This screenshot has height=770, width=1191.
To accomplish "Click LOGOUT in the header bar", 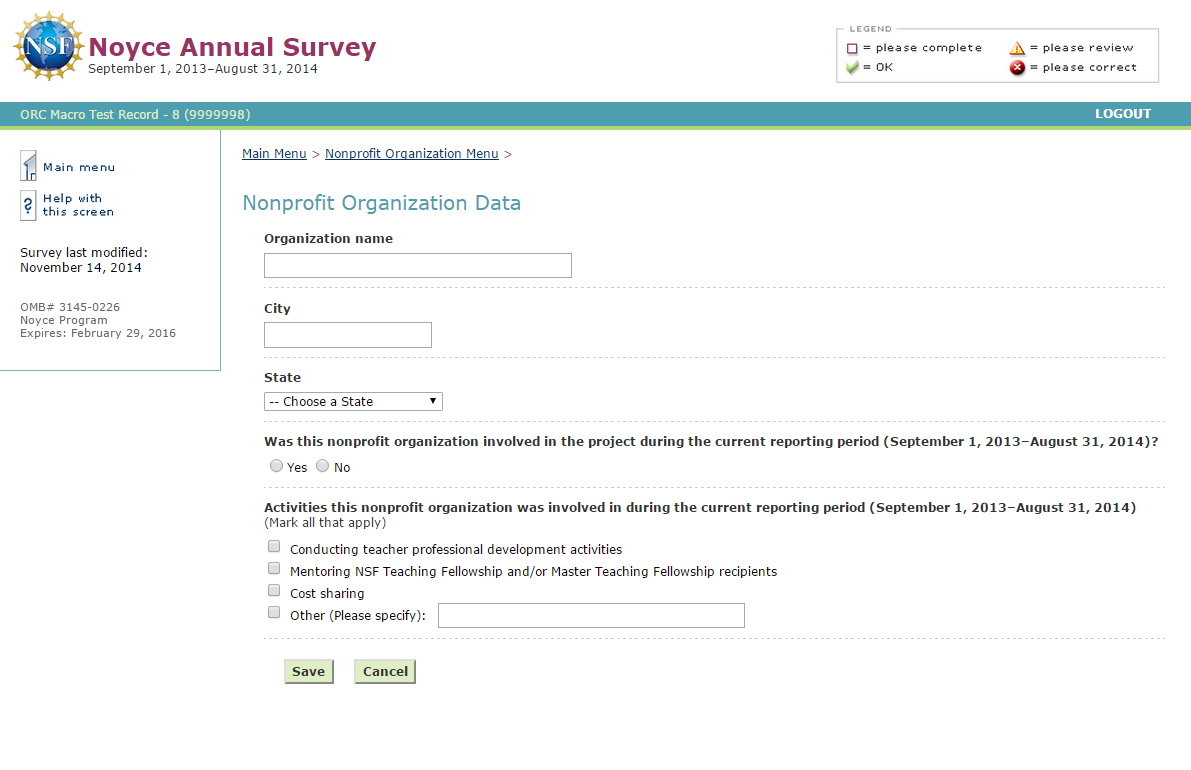I will (x=1122, y=114).
